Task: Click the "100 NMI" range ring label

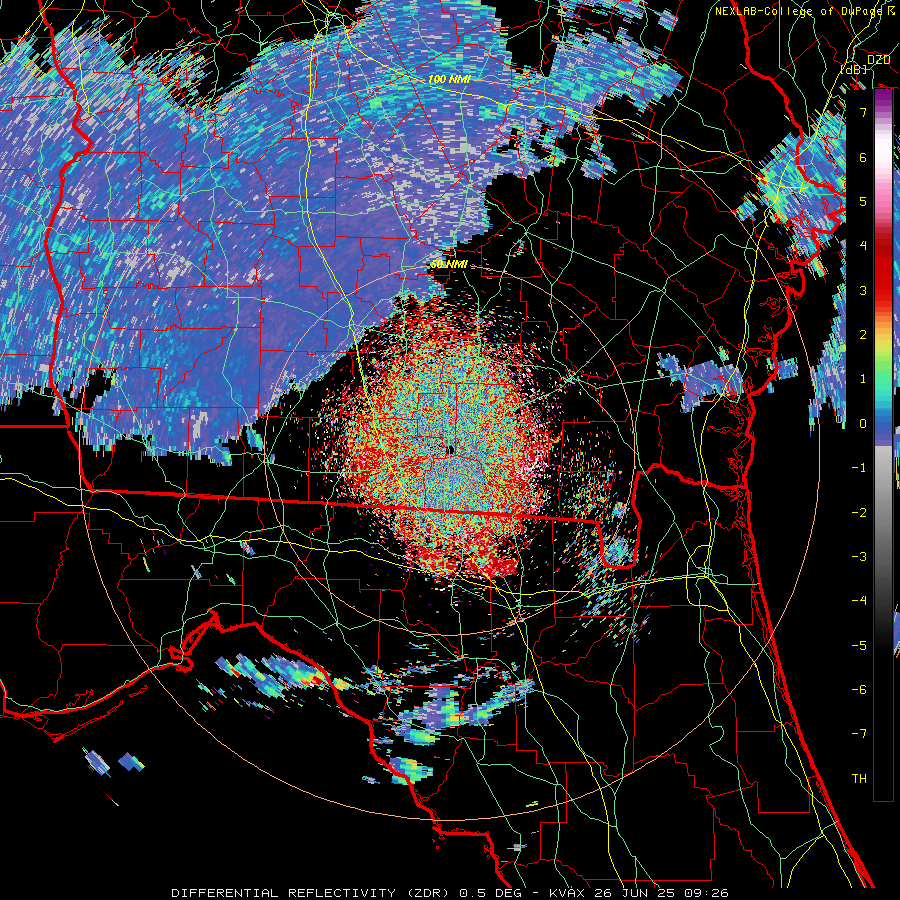Action: pyautogui.click(x=449, y=79)
